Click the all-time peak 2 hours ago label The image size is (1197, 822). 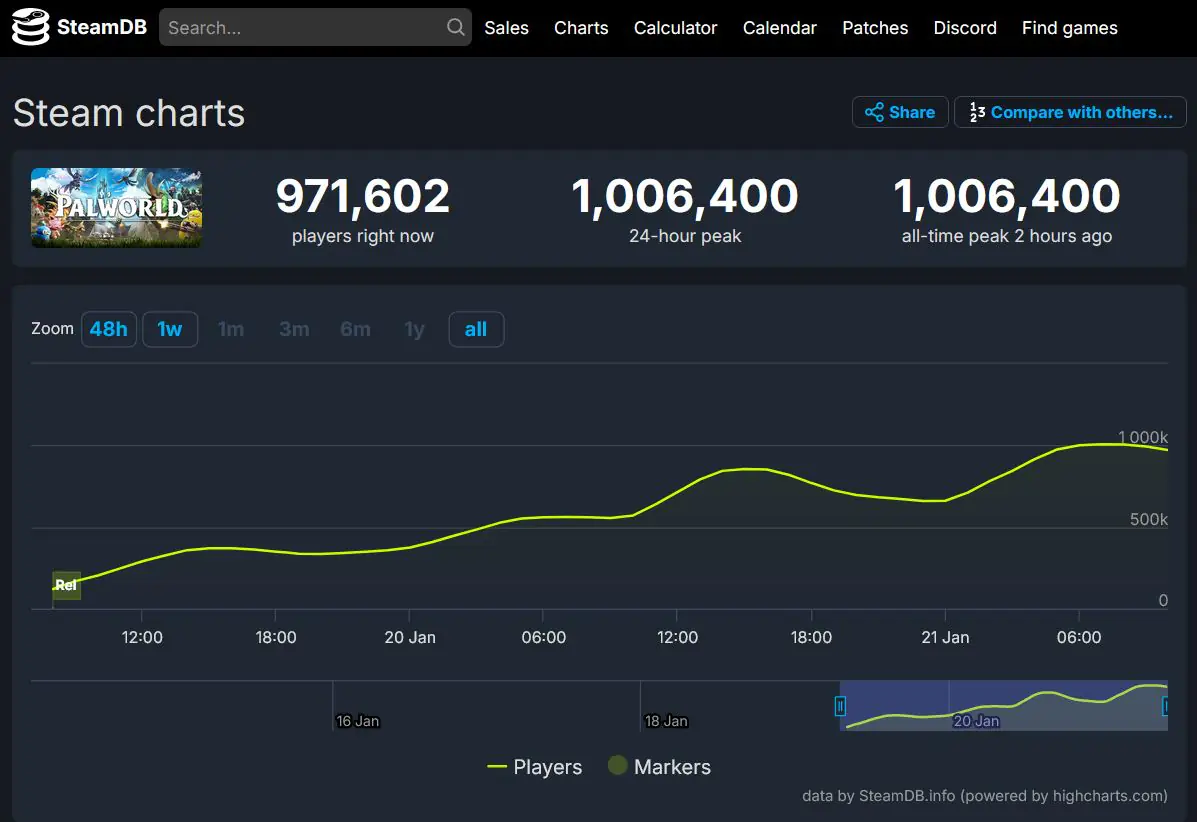[1006, 236]
